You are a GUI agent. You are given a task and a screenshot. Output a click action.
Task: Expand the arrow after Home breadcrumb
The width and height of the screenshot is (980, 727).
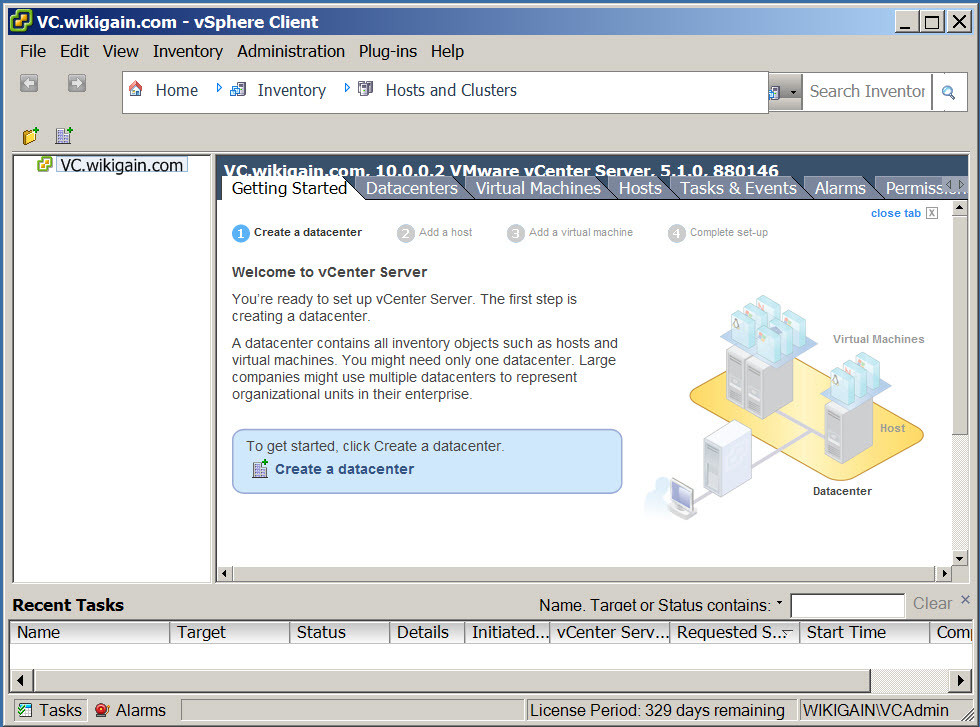coord(219,88)
